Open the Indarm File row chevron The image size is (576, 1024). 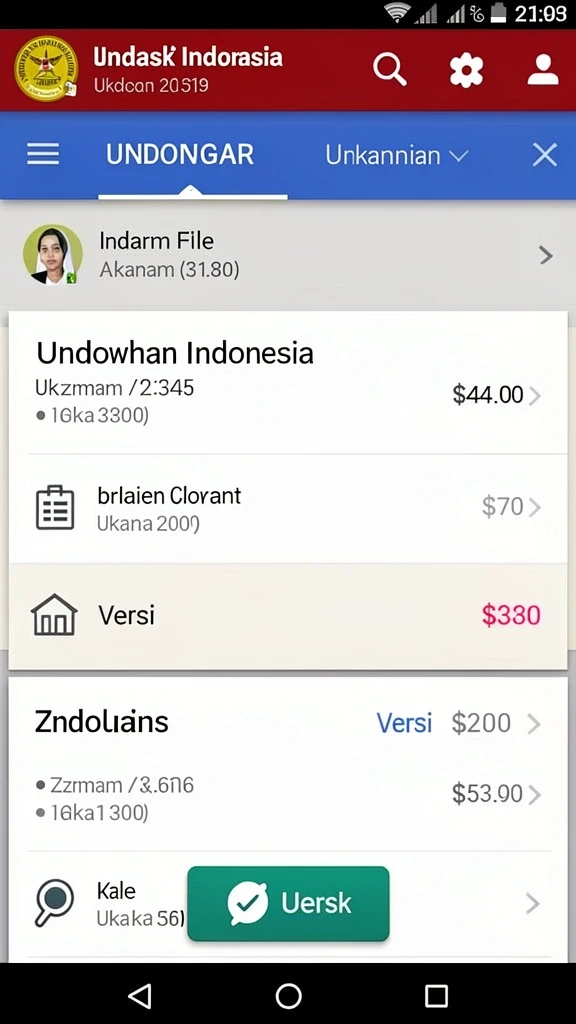(547, 255)
